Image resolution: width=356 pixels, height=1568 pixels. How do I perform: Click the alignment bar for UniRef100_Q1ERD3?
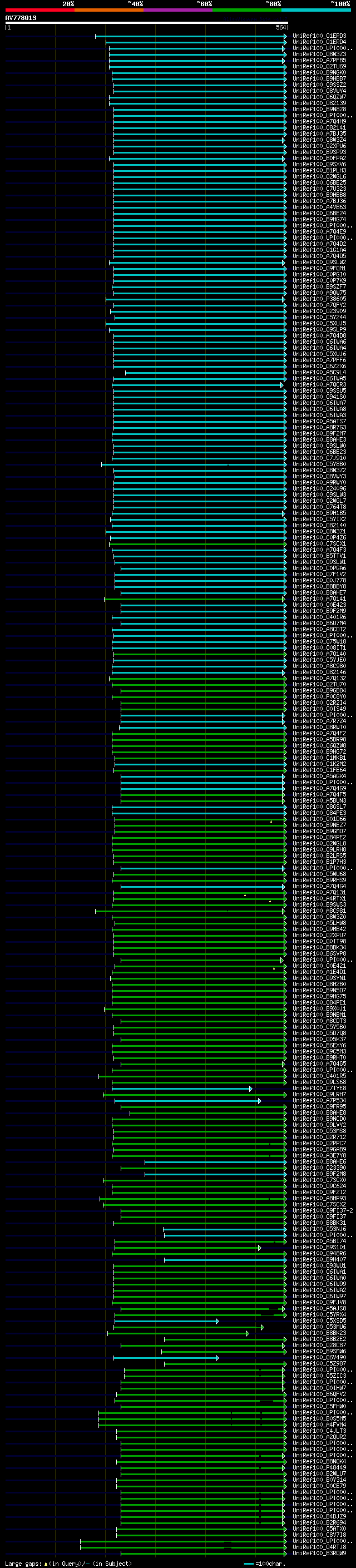pos(191,36)
